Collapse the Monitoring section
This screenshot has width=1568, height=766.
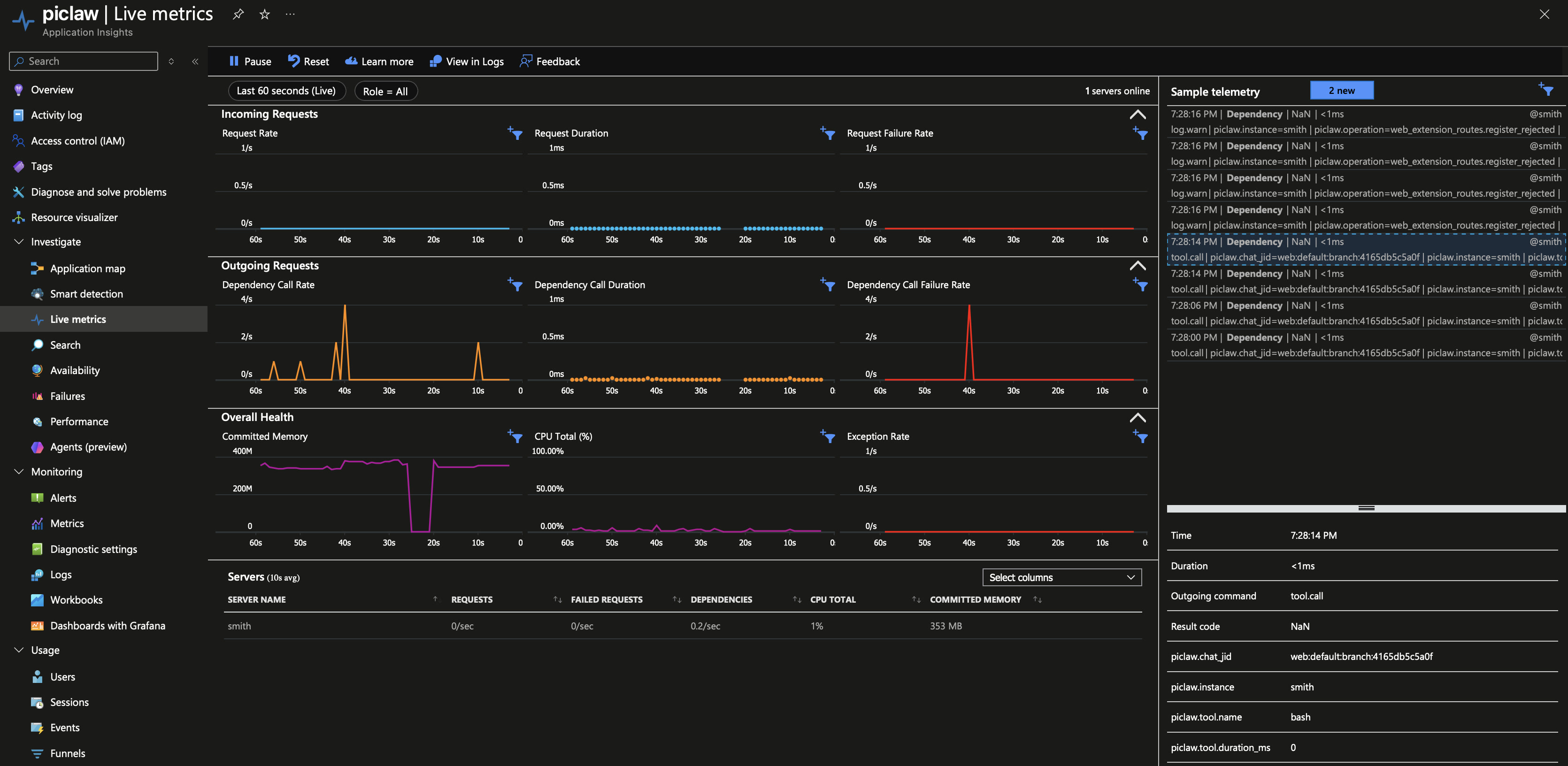[x=19, y=472]
